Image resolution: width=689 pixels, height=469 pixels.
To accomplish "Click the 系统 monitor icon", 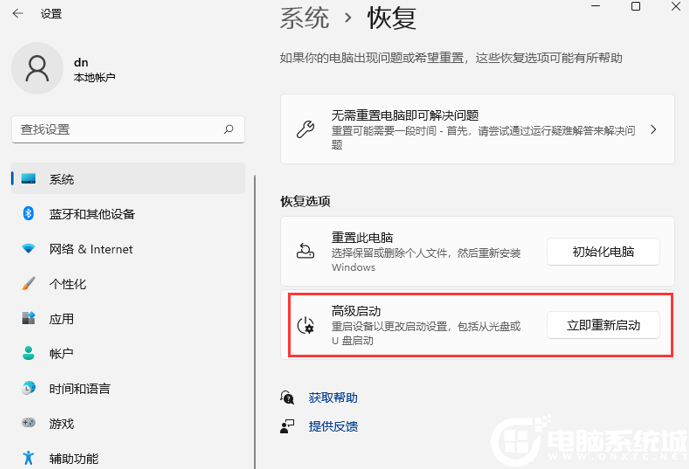I will (29, 179).
